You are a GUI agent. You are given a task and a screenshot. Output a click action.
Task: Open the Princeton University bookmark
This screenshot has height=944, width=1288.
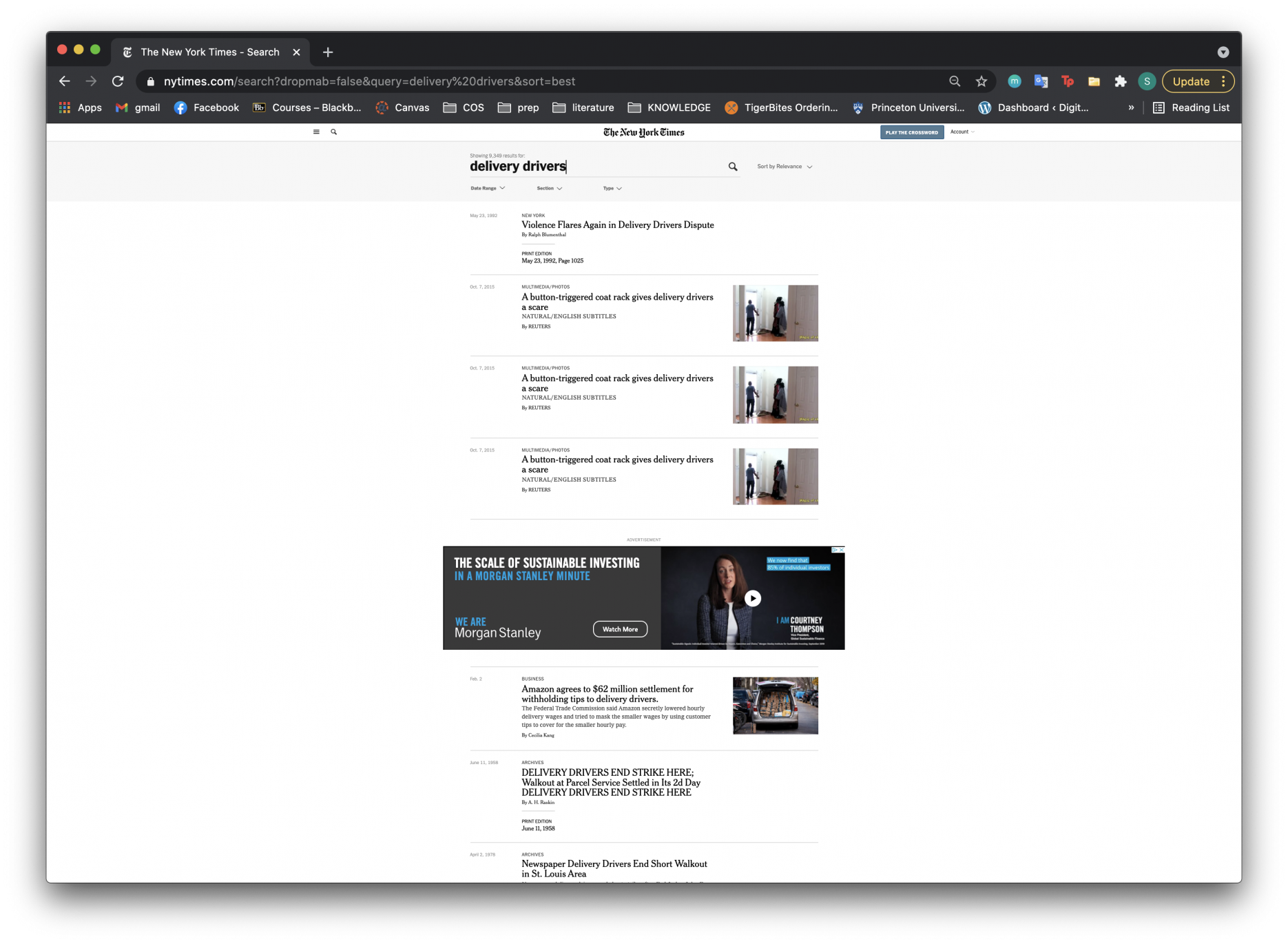point(908,107)
